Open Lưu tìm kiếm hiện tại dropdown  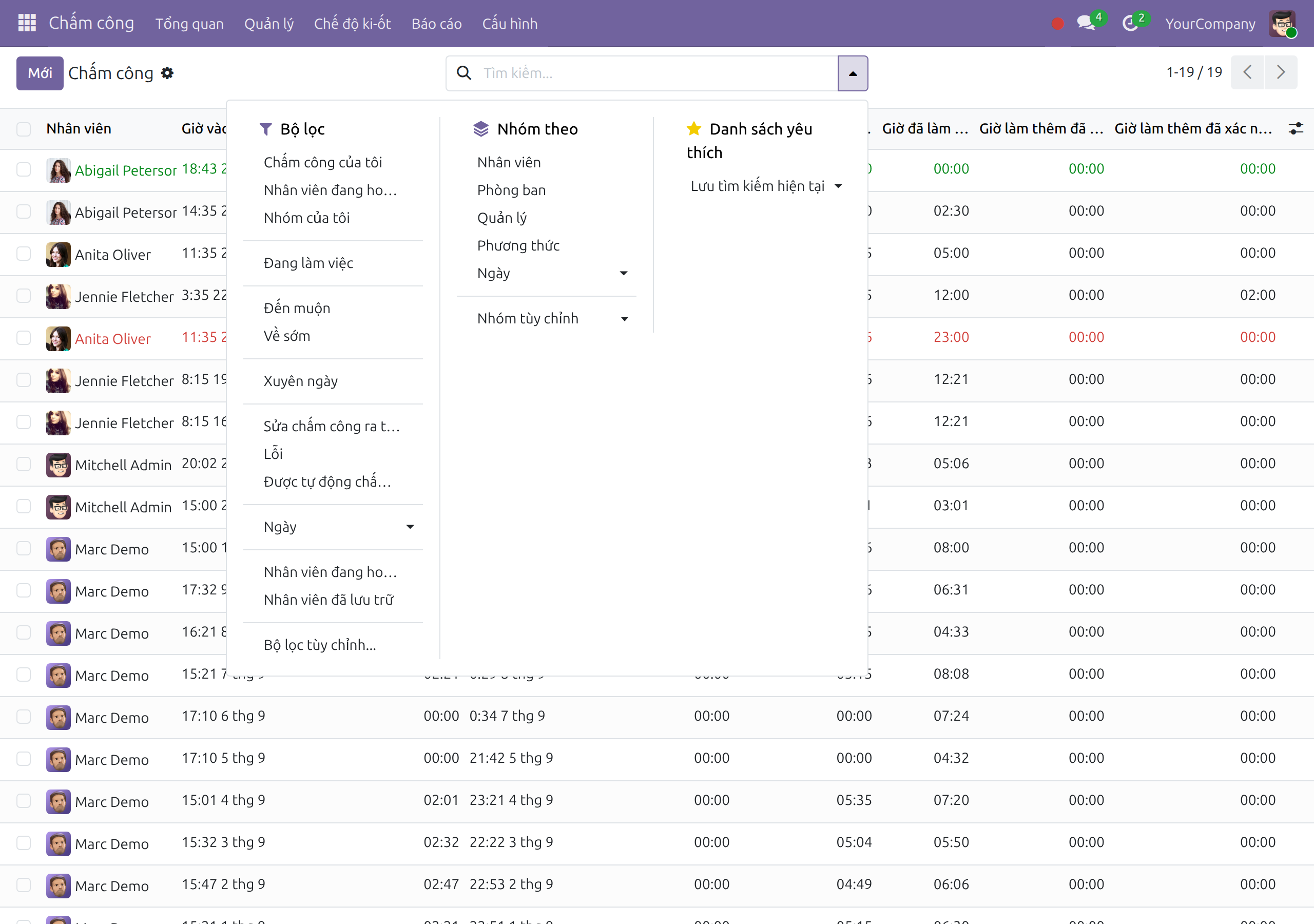(766, 186)
